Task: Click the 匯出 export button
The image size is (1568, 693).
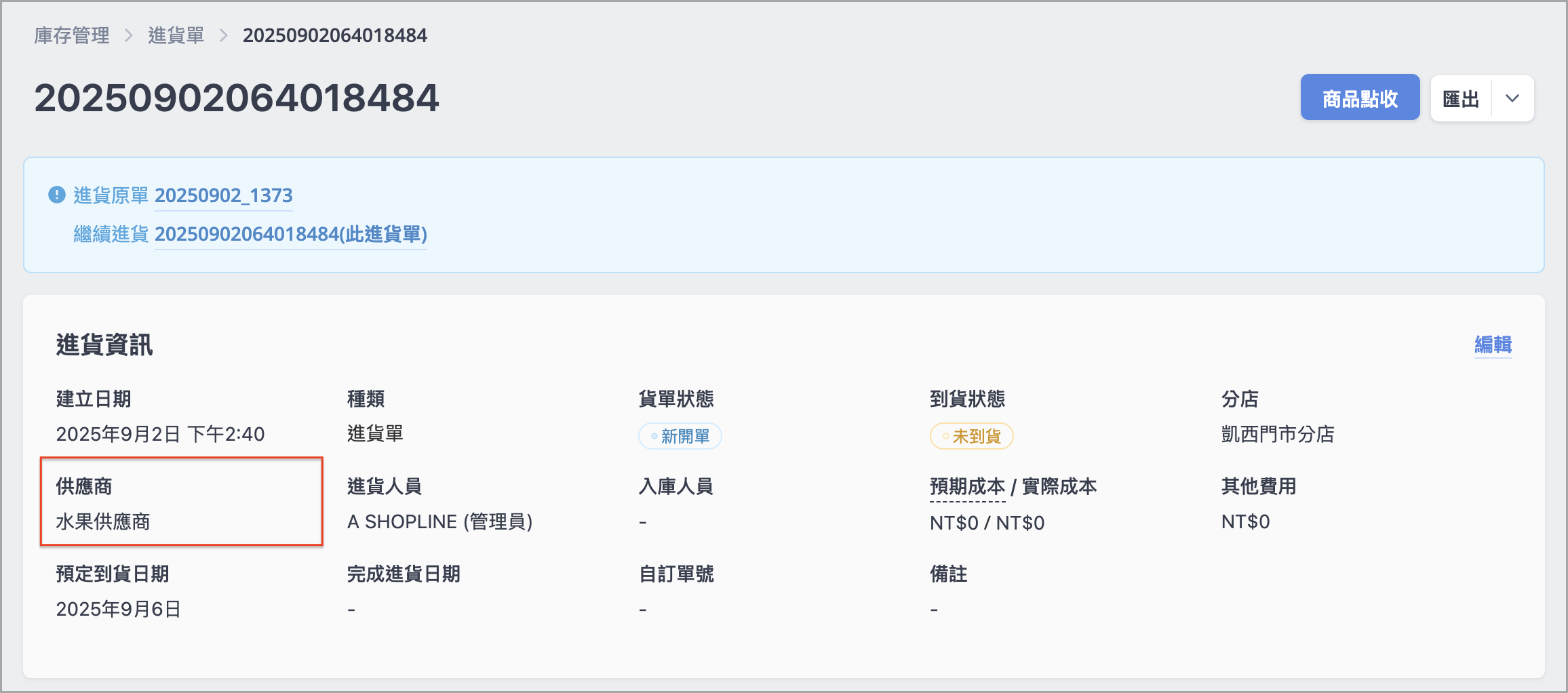Action: point(1461,98)
